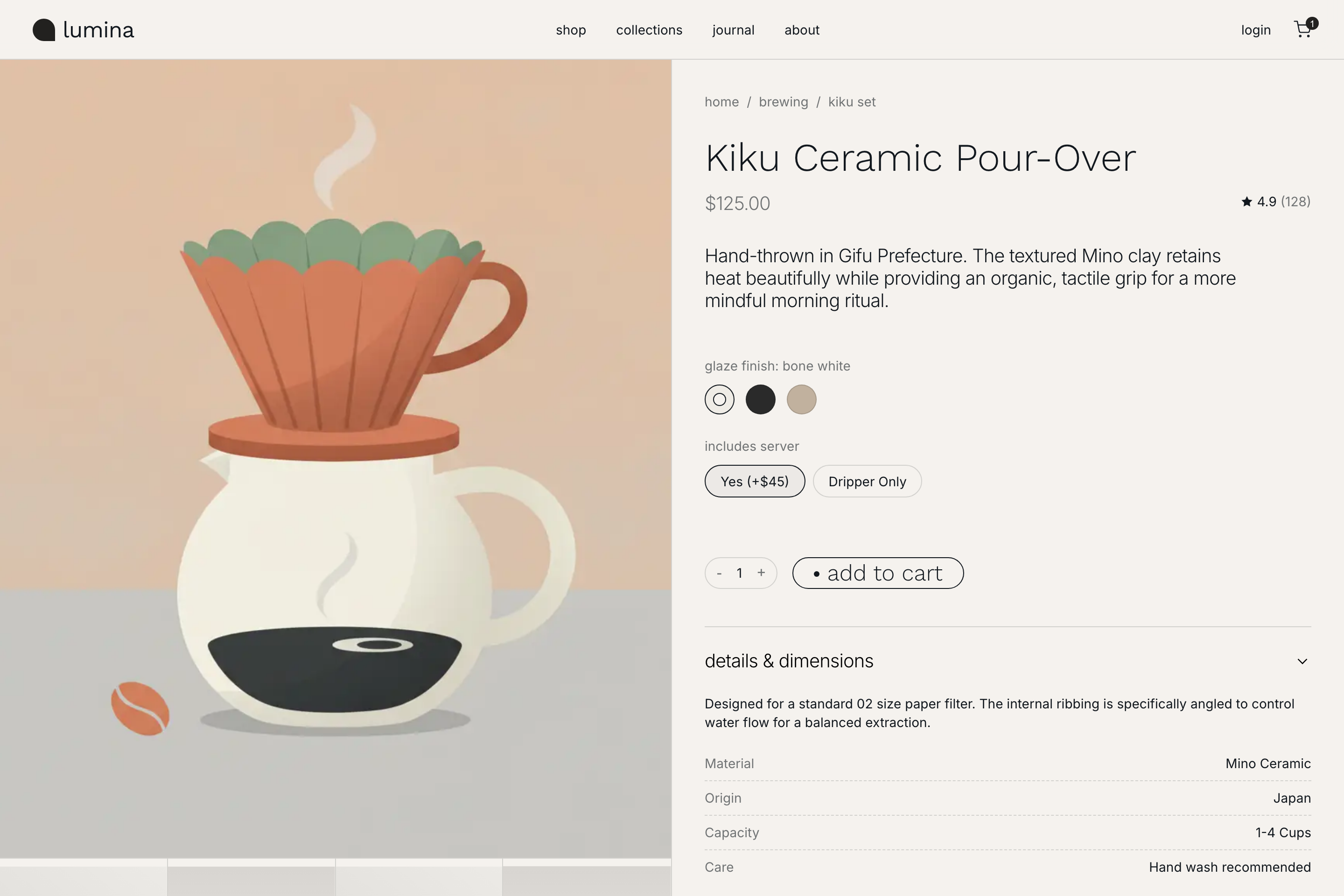Click the login link
Viewport: 1344px width, 896px height.
point(1256,30)
